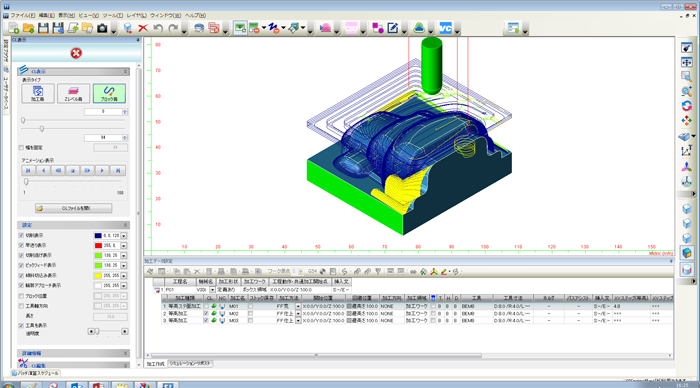Viewport: 700px width, 388px height.
Task: Open the red rapid-feed color dropdown
Action: click(124, 246)
